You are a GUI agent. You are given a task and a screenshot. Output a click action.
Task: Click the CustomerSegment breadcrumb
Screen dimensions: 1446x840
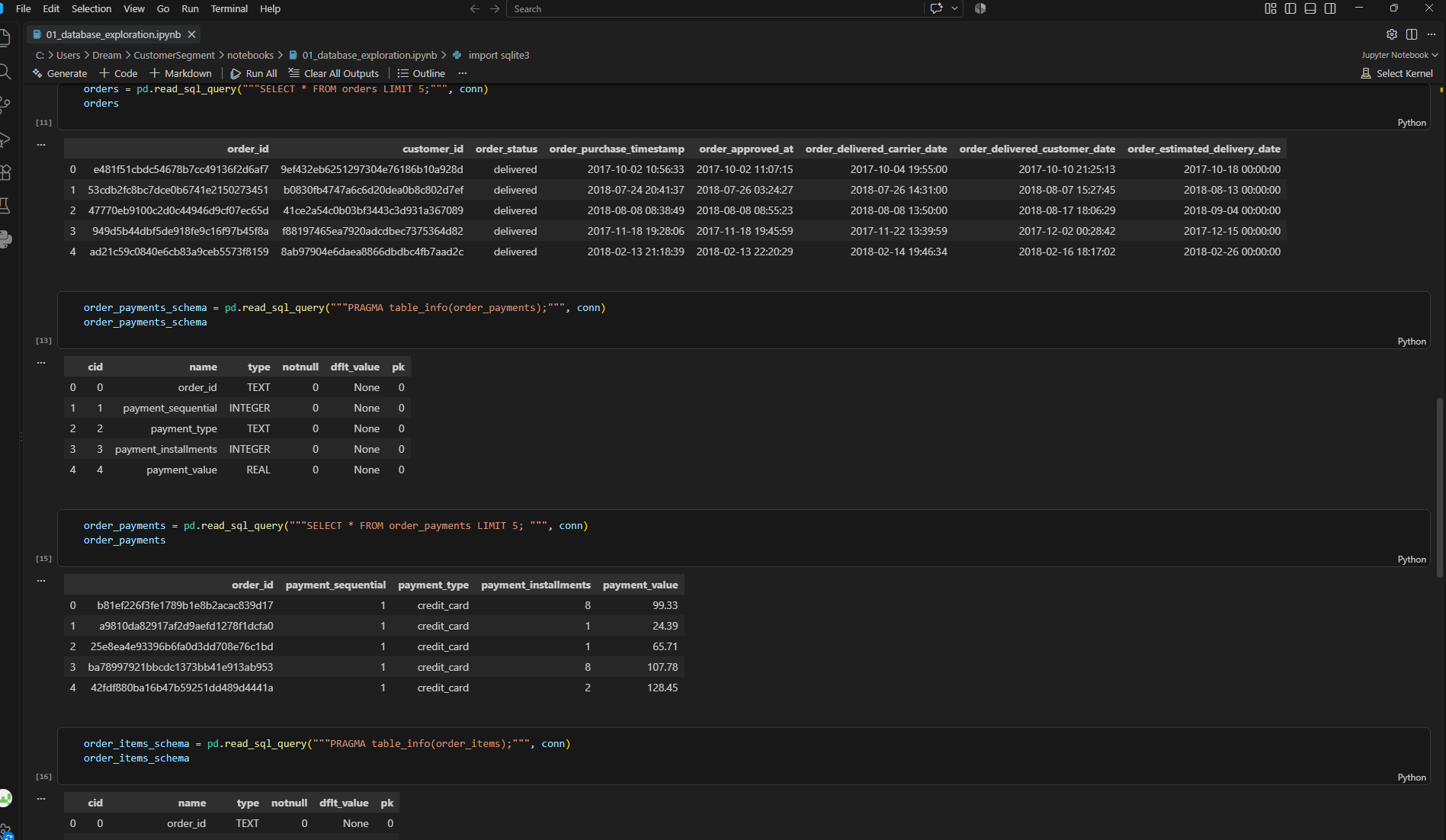click(174, 55)
